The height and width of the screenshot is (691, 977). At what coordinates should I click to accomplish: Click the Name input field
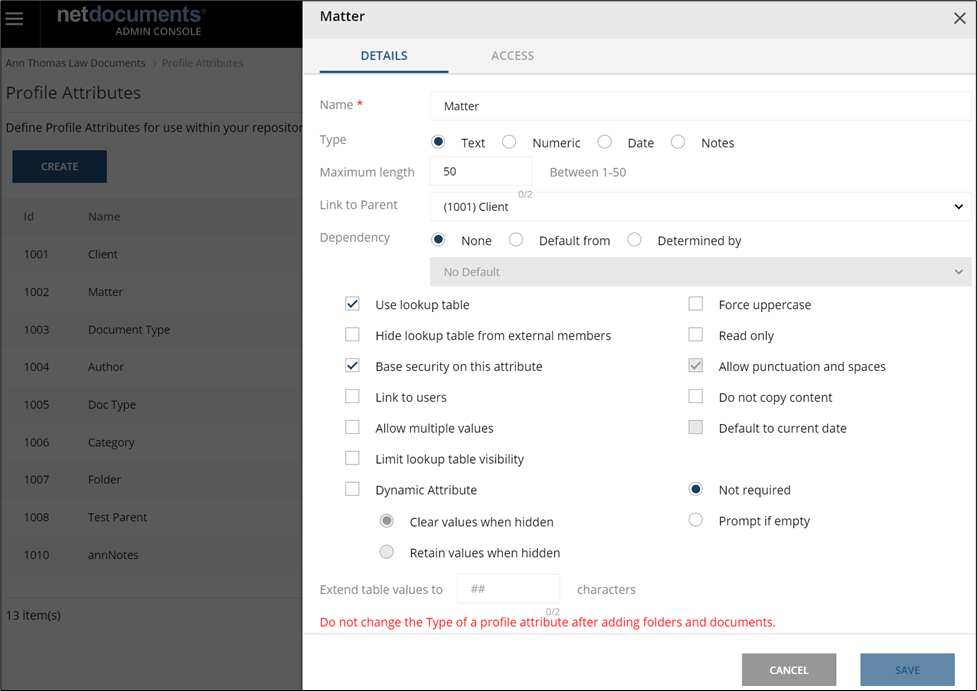point(700,106)
